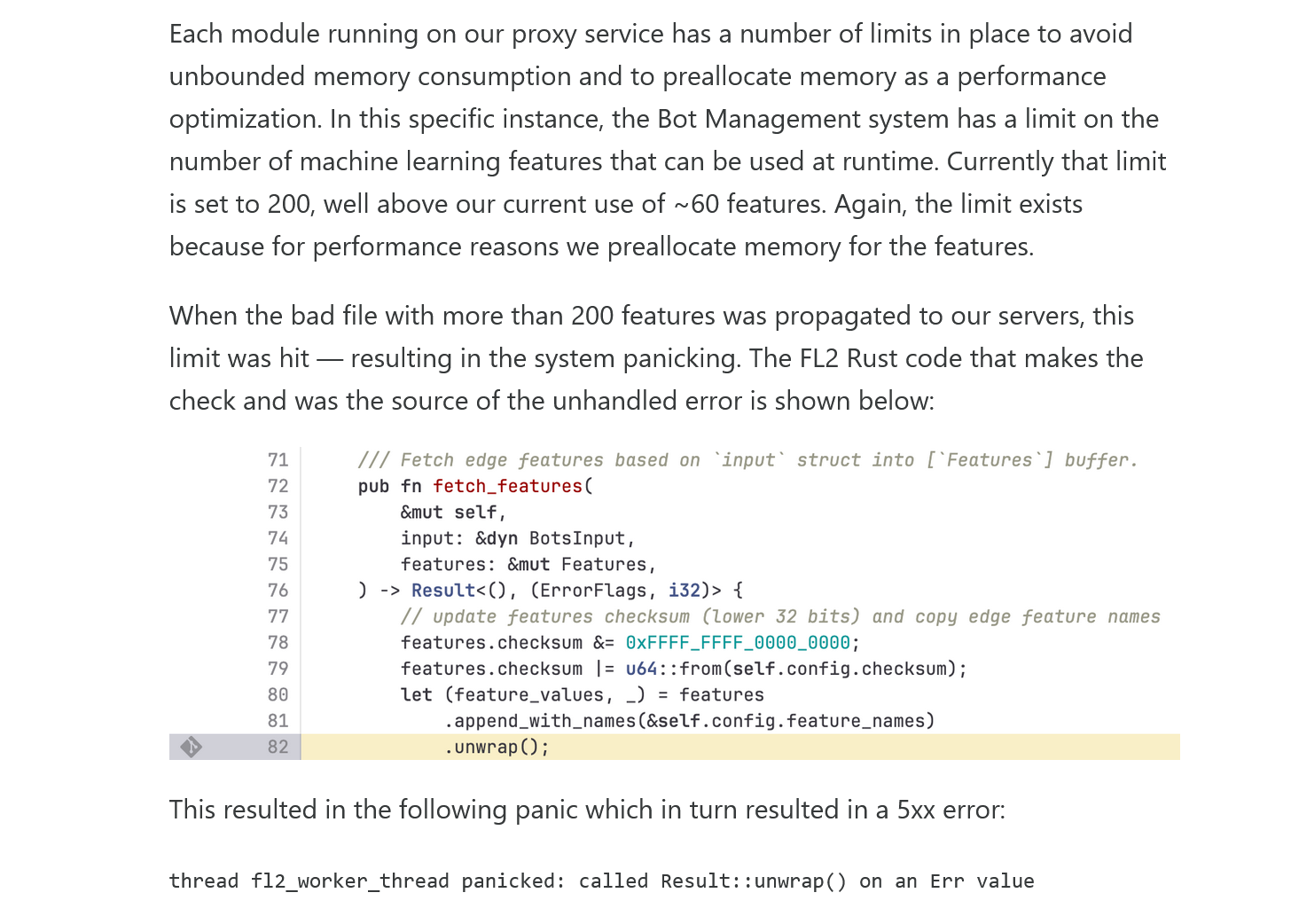Click the i32 type on line 76
The width and height of the screenshot is (1291, 924).
point(684,591)
